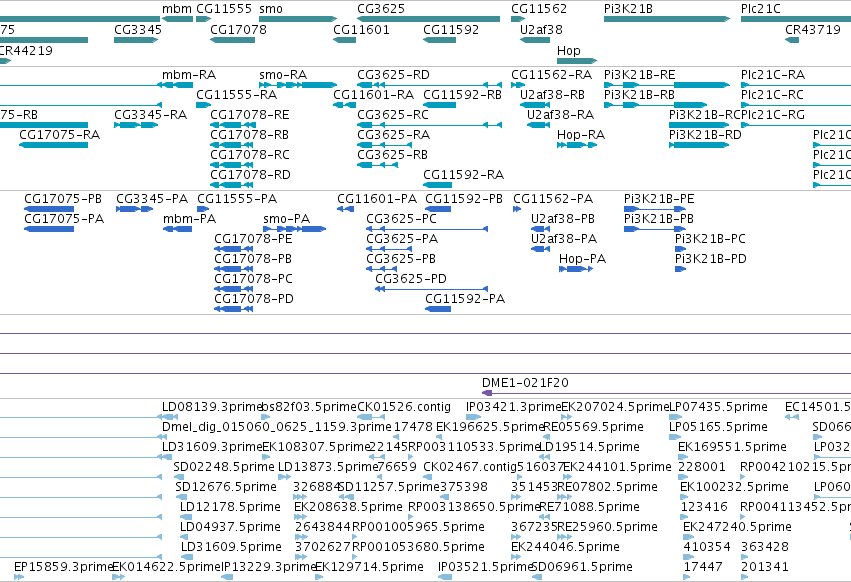The width and height of the screenshot is (851, 582).
Task: Open the EST label "EK208638.5prime"
Action: coord(348,507)
